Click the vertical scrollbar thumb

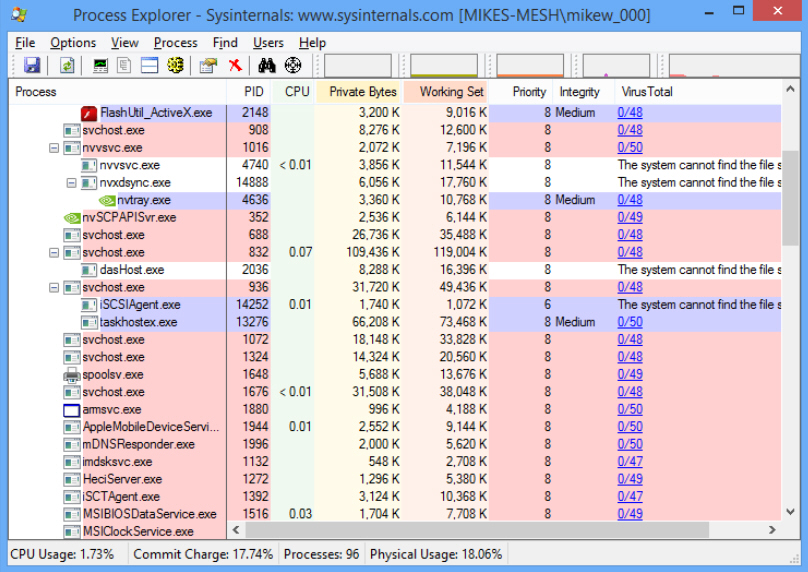pyautogui.click(x=790, y=198)
